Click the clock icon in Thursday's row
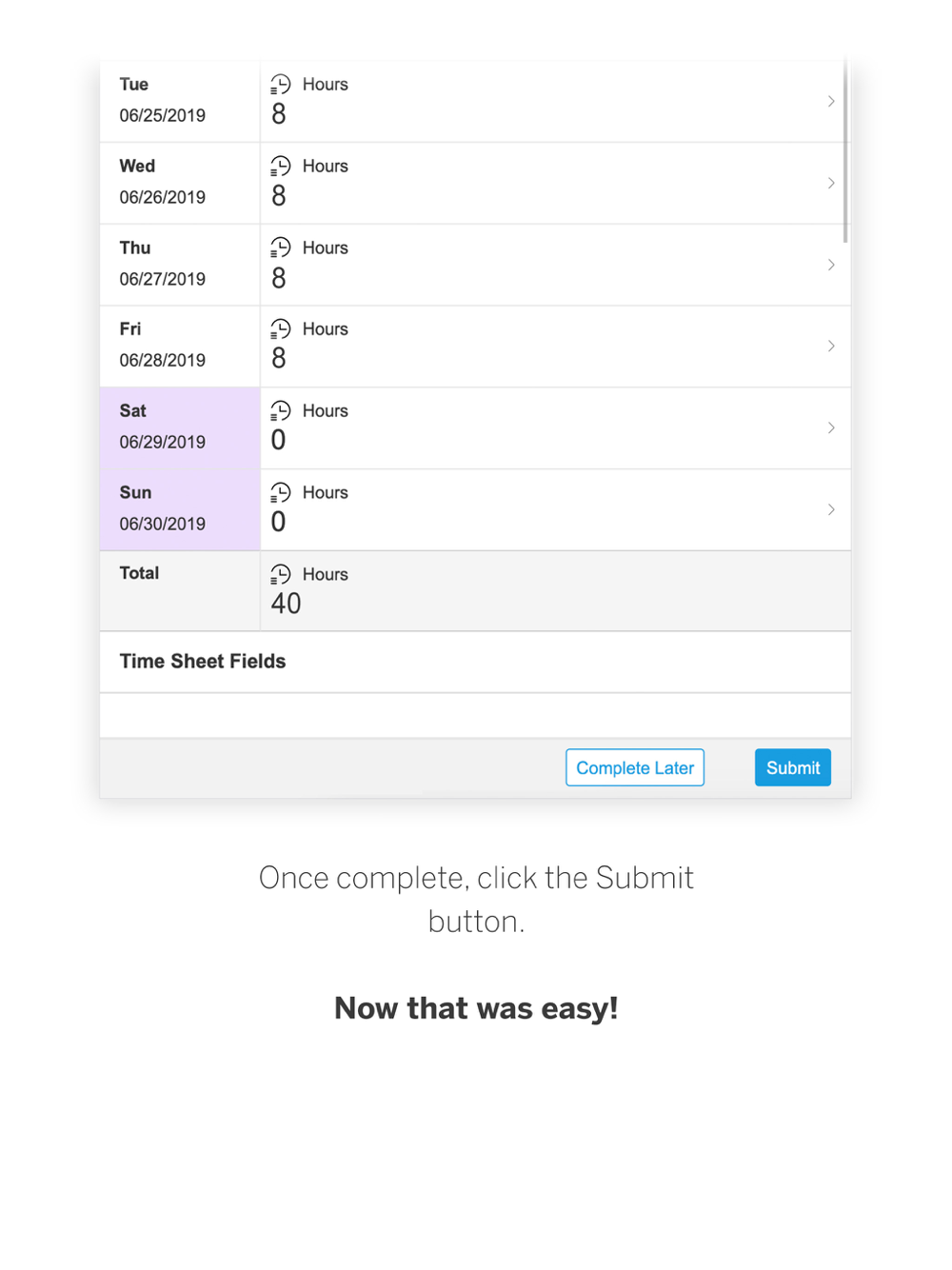The height and width of the screenshot is (1270, 952). click(280, 248)
